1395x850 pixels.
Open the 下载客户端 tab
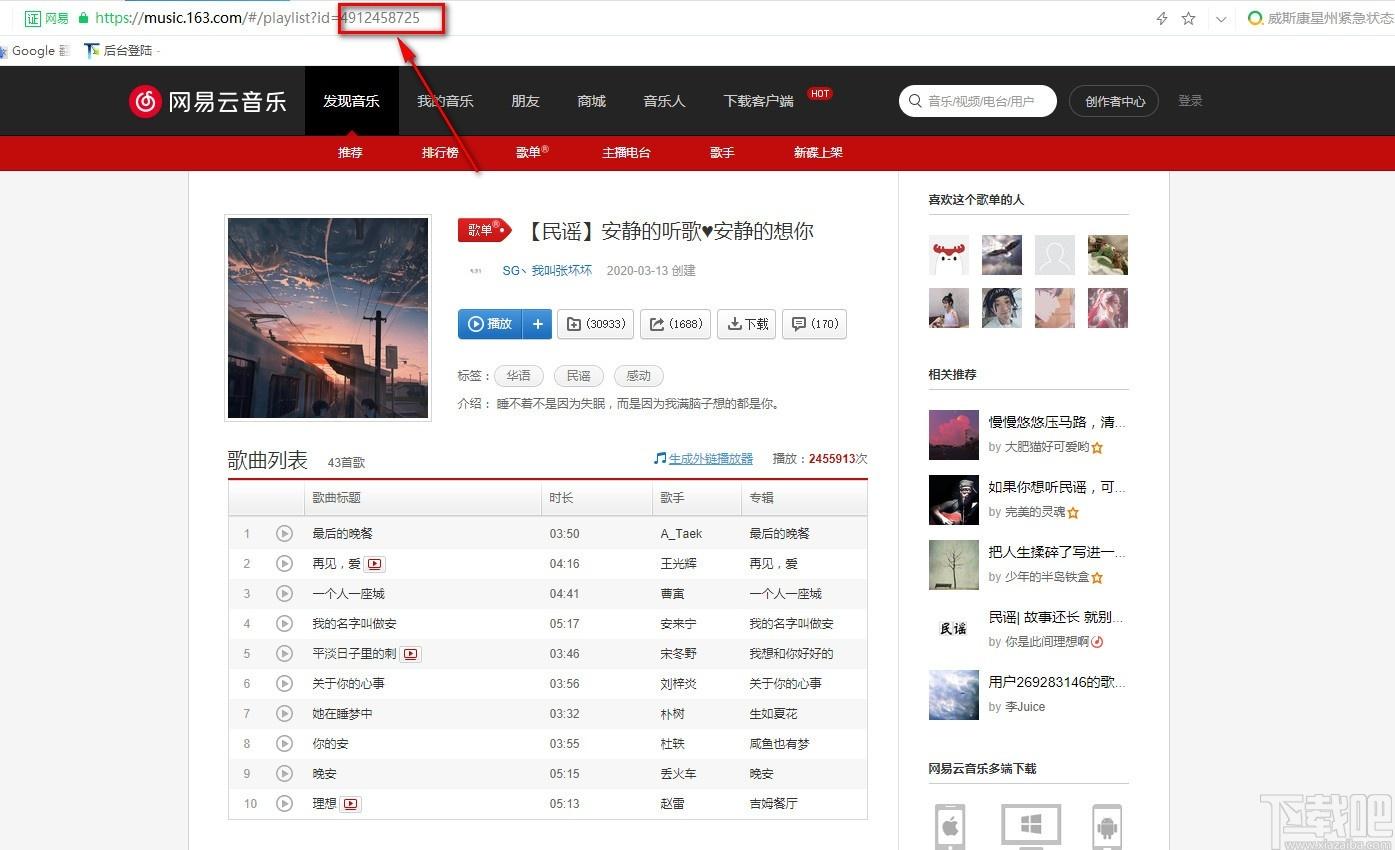[x=758, y=101]
